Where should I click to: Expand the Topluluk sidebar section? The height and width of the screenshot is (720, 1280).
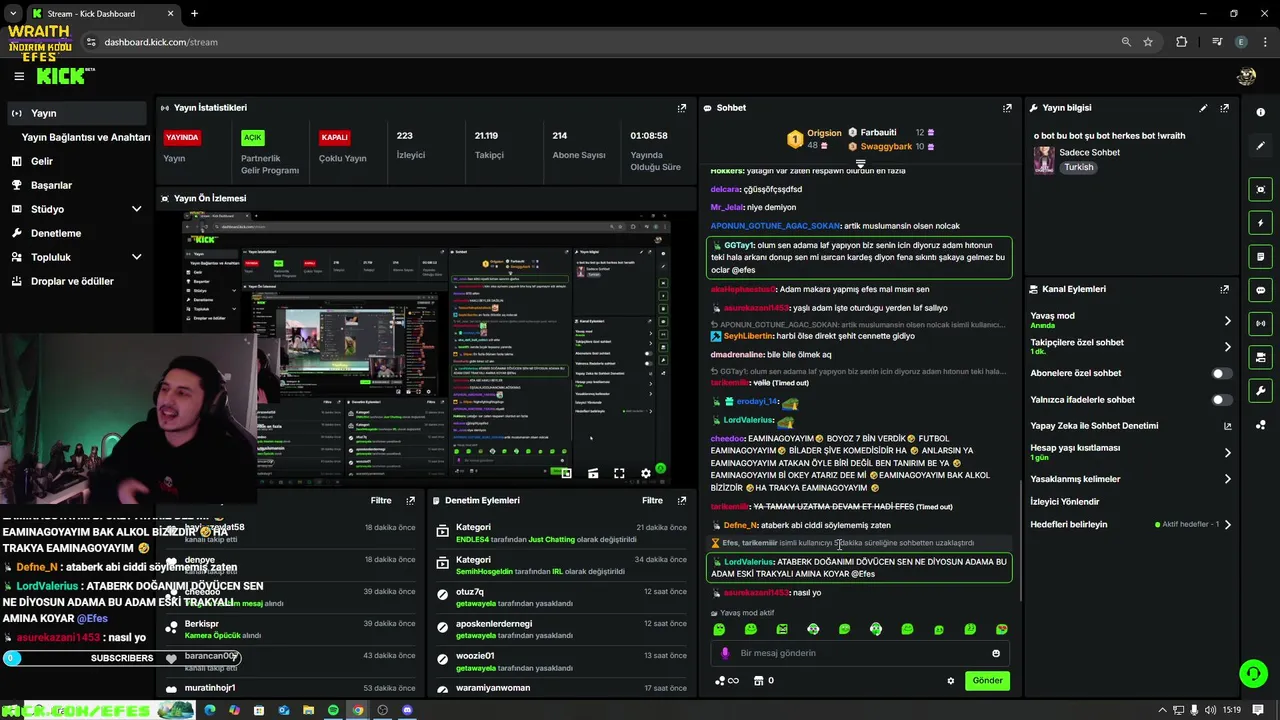[x=136, y=257]
